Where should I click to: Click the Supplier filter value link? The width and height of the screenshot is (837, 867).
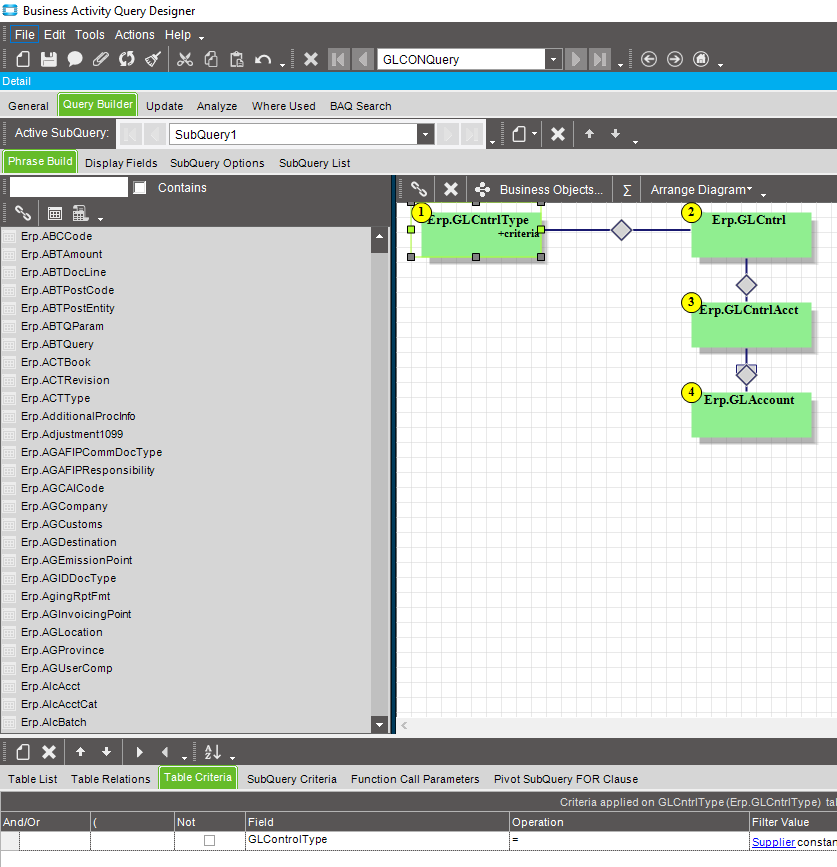[x=773, y=842]
